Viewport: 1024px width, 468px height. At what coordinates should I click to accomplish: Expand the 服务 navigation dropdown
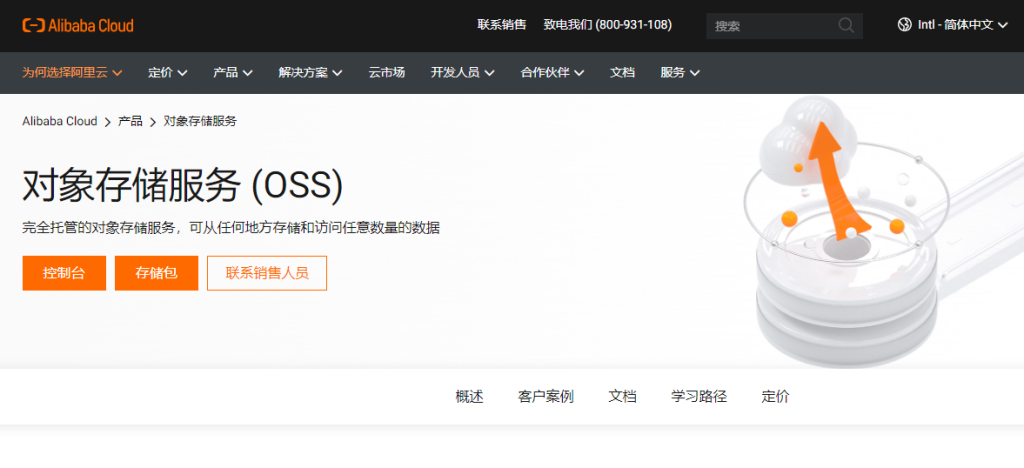click(680, 72)
